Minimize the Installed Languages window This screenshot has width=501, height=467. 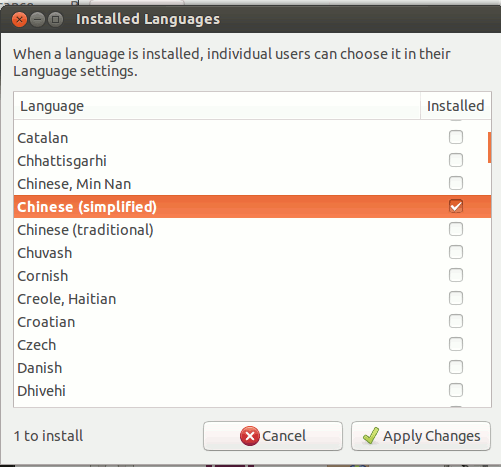pos(37,20)
